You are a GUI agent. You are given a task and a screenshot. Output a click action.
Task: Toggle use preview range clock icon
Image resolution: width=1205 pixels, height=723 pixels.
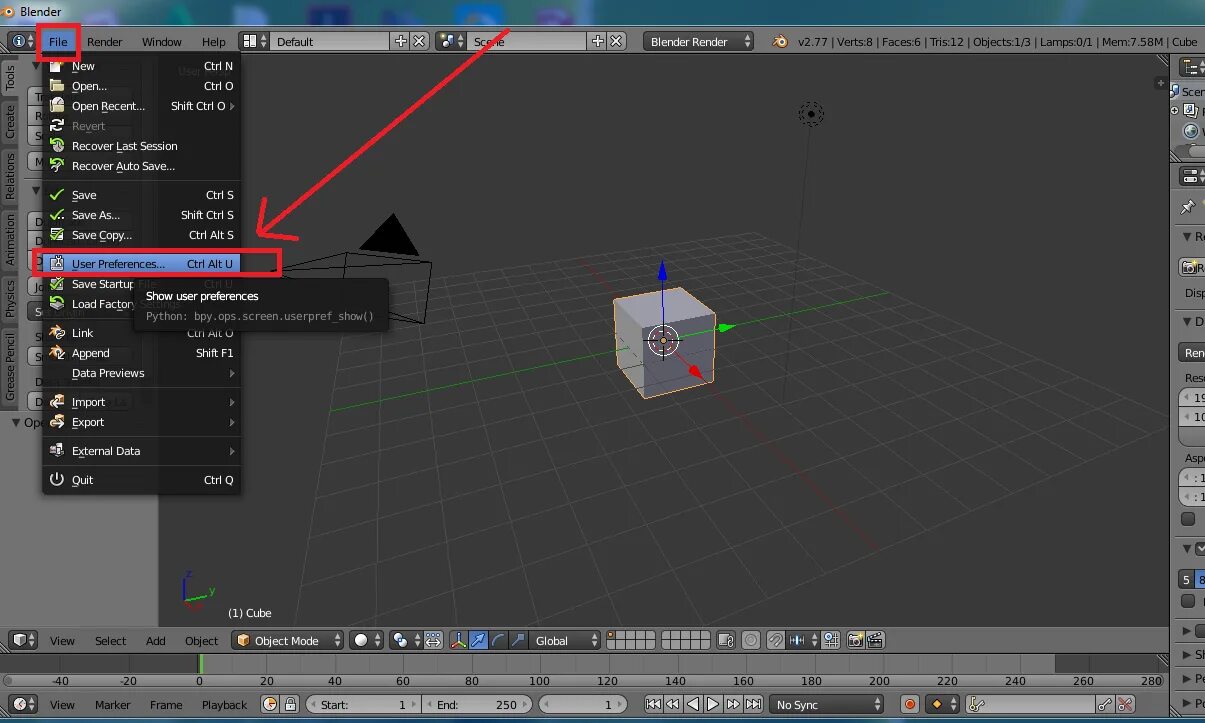click(270, 705)
